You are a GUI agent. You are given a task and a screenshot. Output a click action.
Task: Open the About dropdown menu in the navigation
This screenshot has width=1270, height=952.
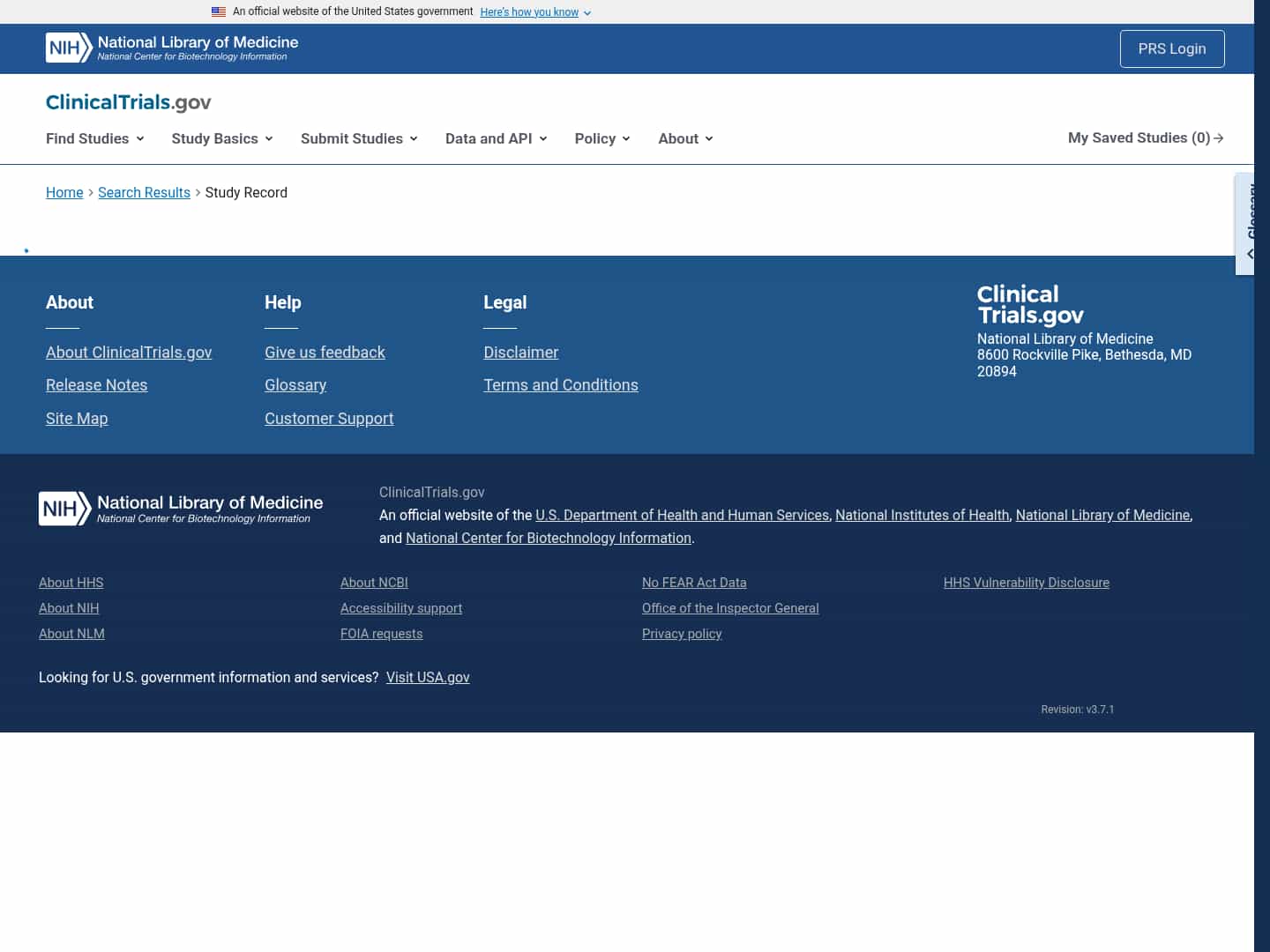click(x=685, y=138)
